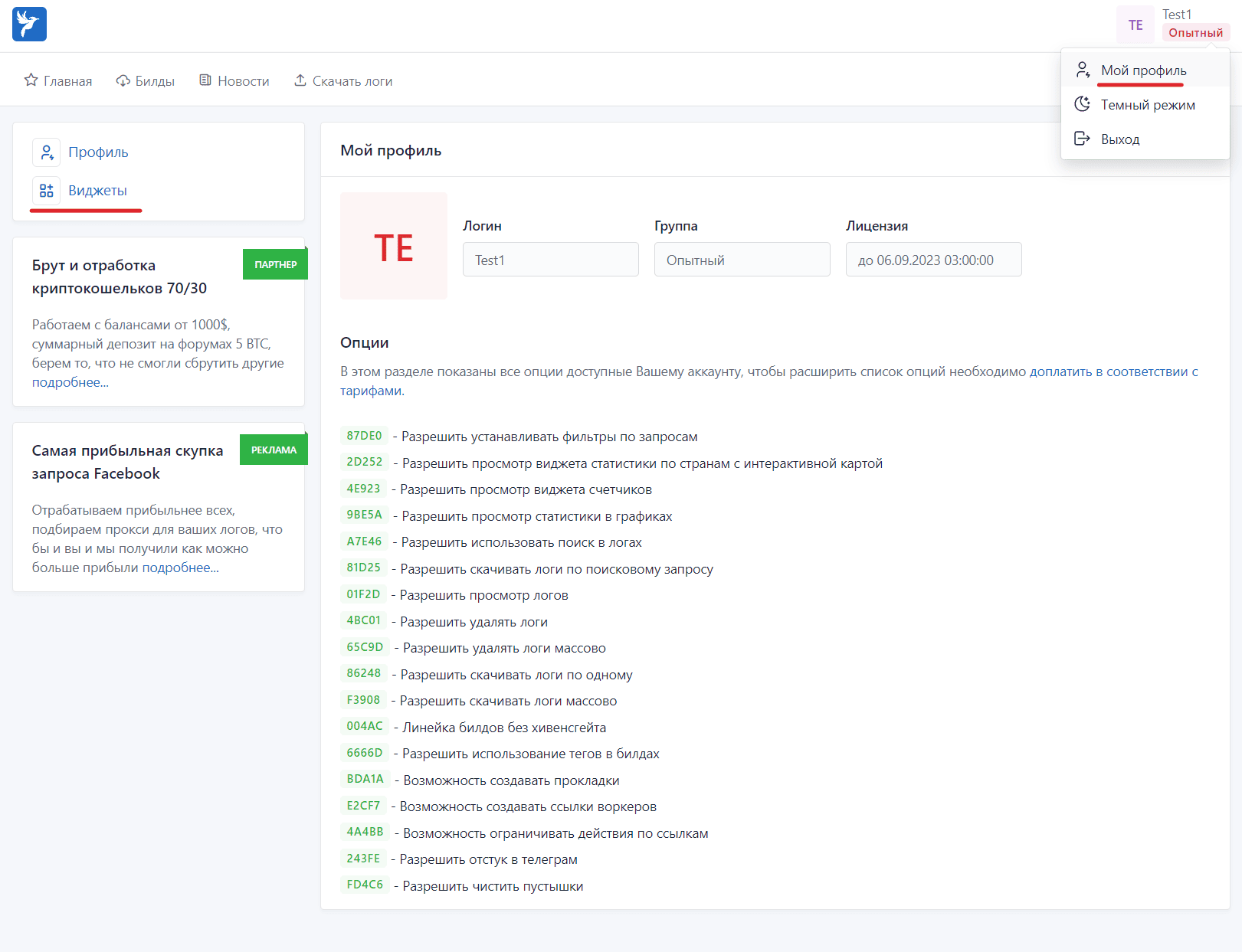This screenshot has height=952, width=1242.
Task: Click the newspaper icon beside Новости
Action: pos(205,80)
